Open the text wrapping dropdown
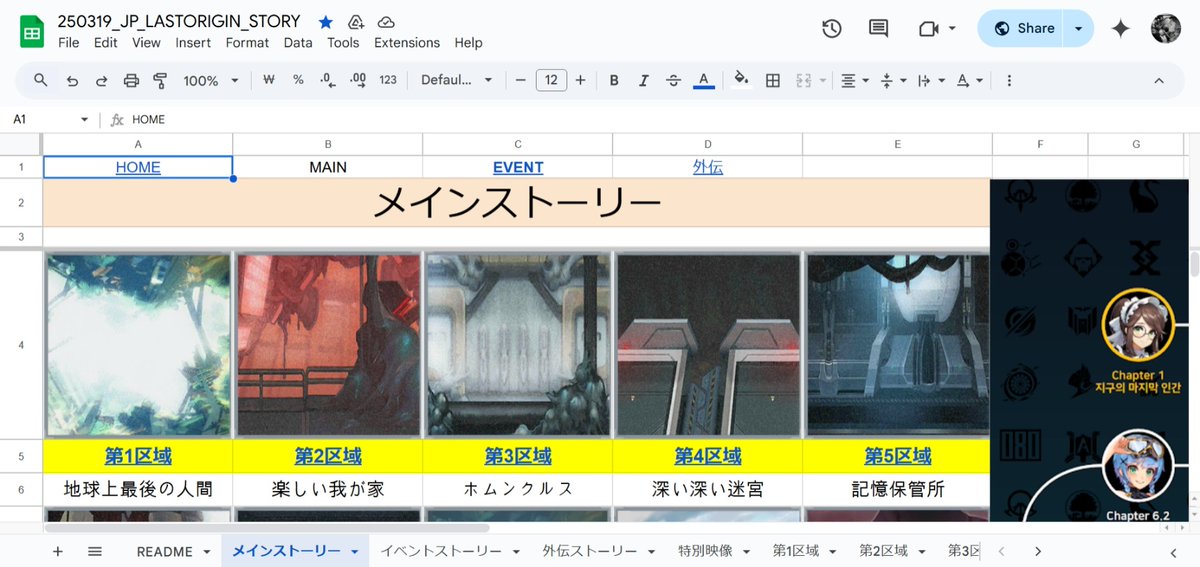The height and width of the screenshot is (567, 1200). tap(929, 81)
